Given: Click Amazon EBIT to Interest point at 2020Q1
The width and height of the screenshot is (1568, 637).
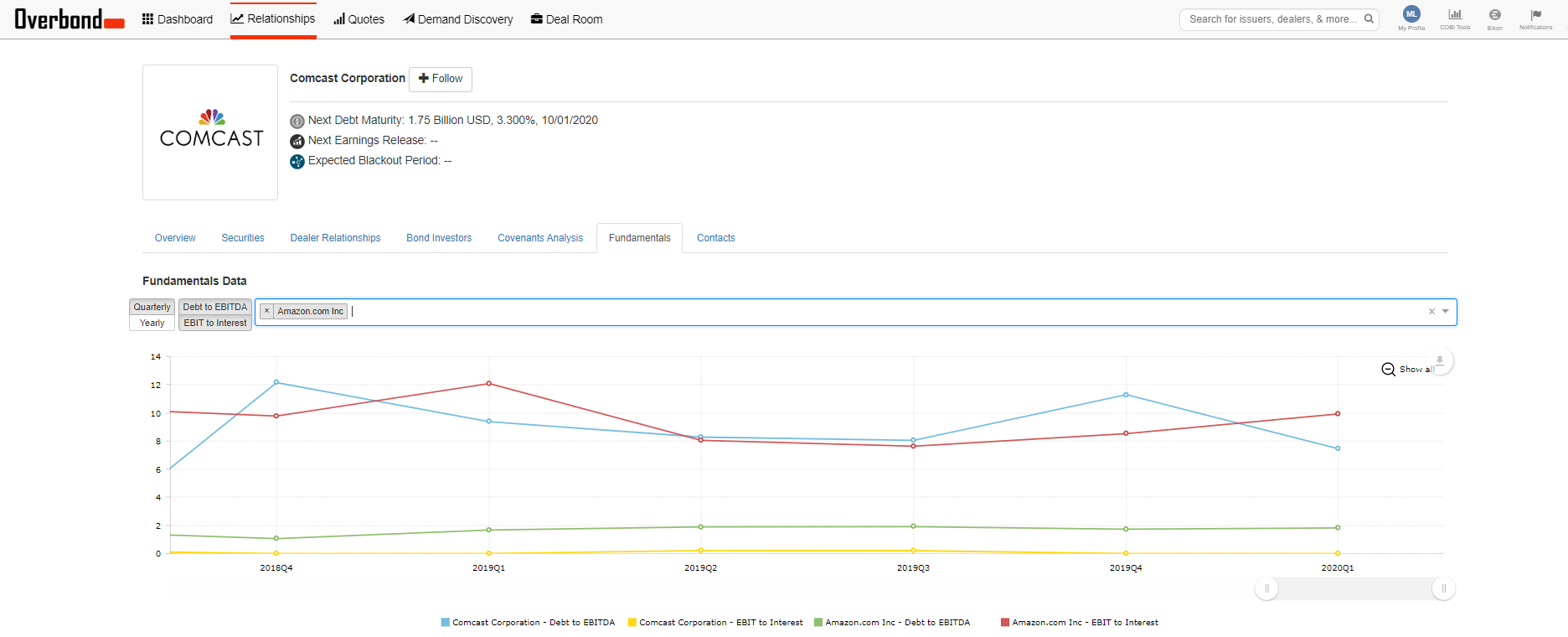Looking at the screenshot, I should pos(1338,414).
